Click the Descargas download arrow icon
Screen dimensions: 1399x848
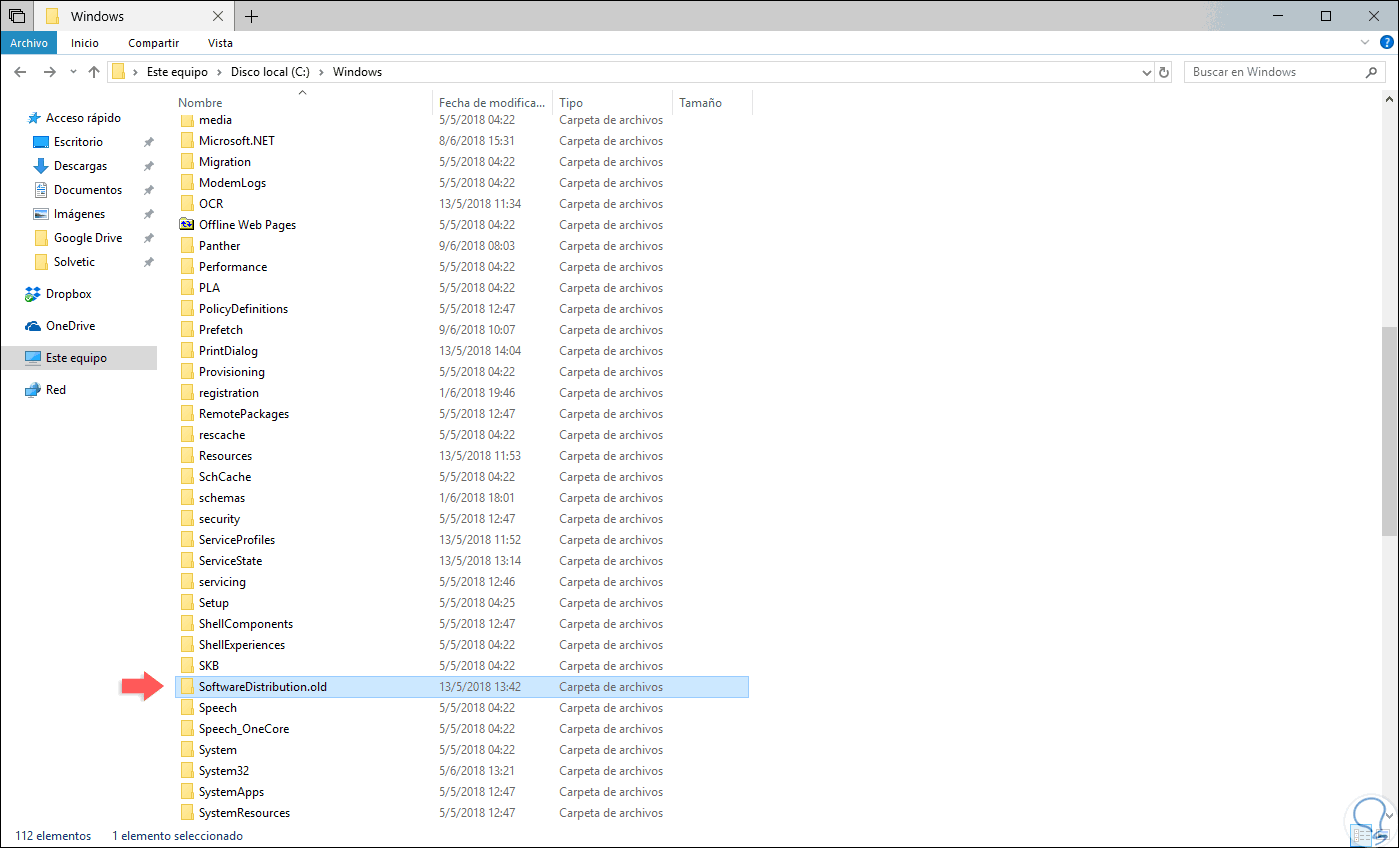tap(41, 166)
